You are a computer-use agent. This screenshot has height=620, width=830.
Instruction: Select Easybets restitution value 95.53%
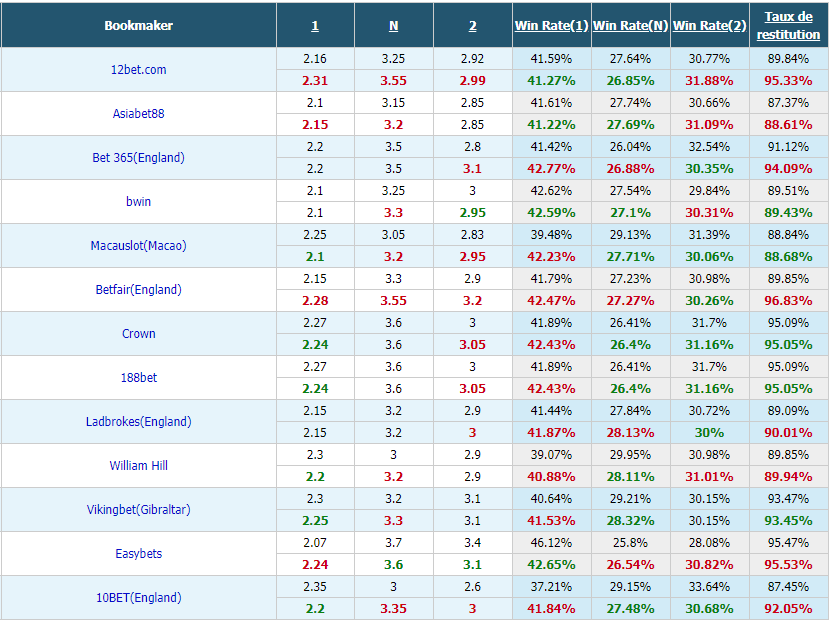pyautogui.click(x=788, y=564)
